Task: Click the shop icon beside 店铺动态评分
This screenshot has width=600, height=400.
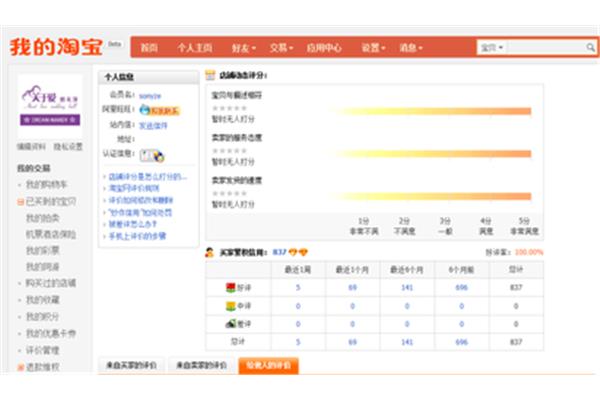Action: click(x=210, y=75)
